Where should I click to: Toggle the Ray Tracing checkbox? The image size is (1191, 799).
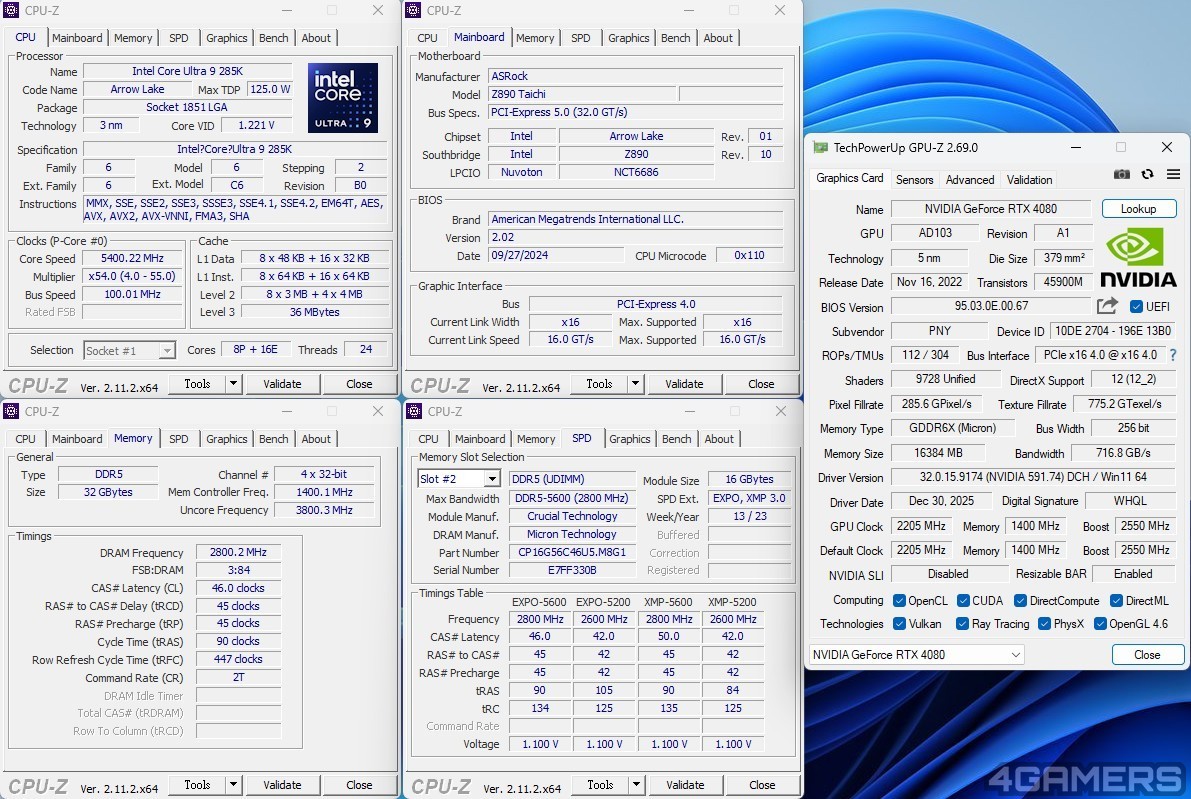tap(962, 624)
